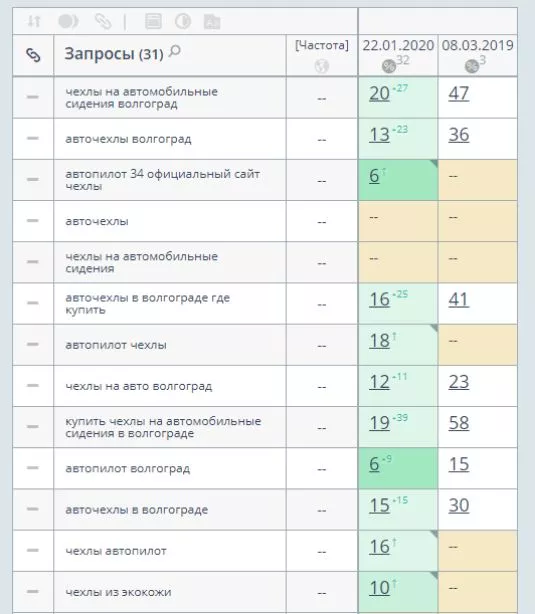Toggle dash marker for автопилот чехлы row
The height and width of the screenshot is (614, 535).
(x=33, y=344)
